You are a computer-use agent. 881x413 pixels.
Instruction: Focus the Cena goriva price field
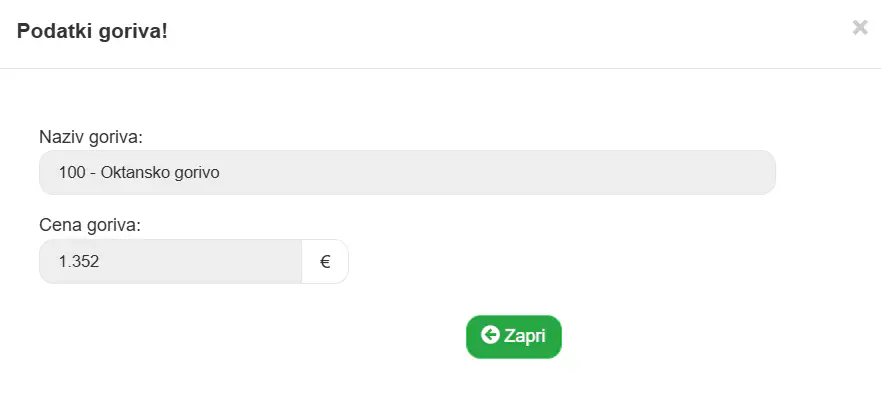(170, 261)
